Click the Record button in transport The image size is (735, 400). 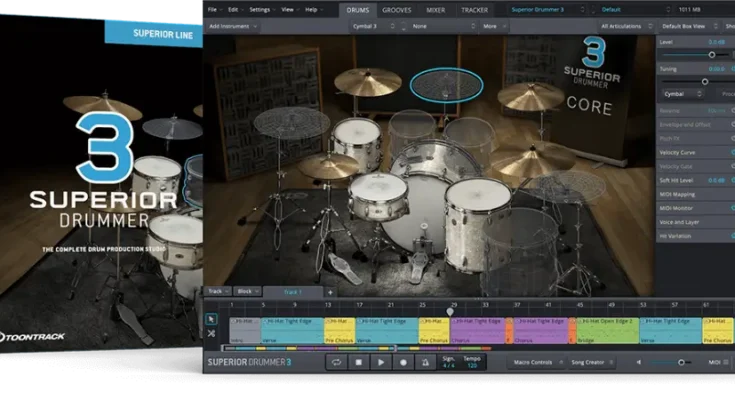403,362
